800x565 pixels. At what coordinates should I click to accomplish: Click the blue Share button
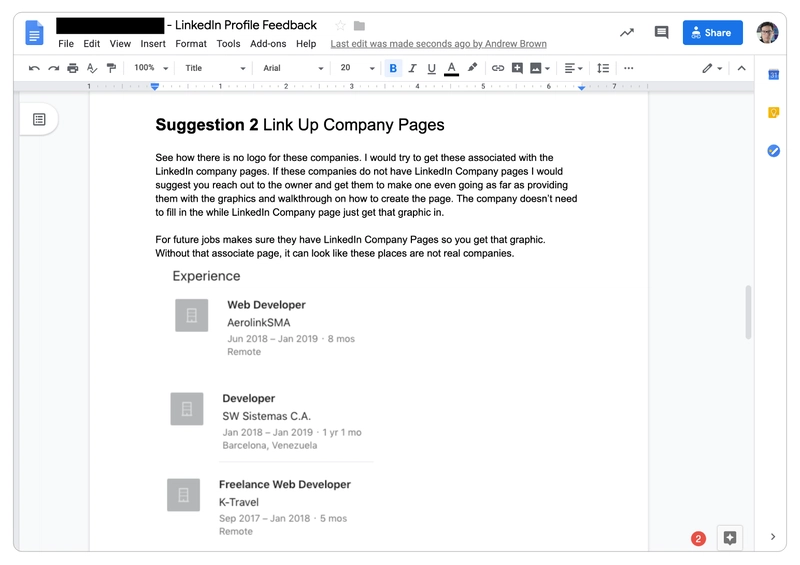(712, 33)
